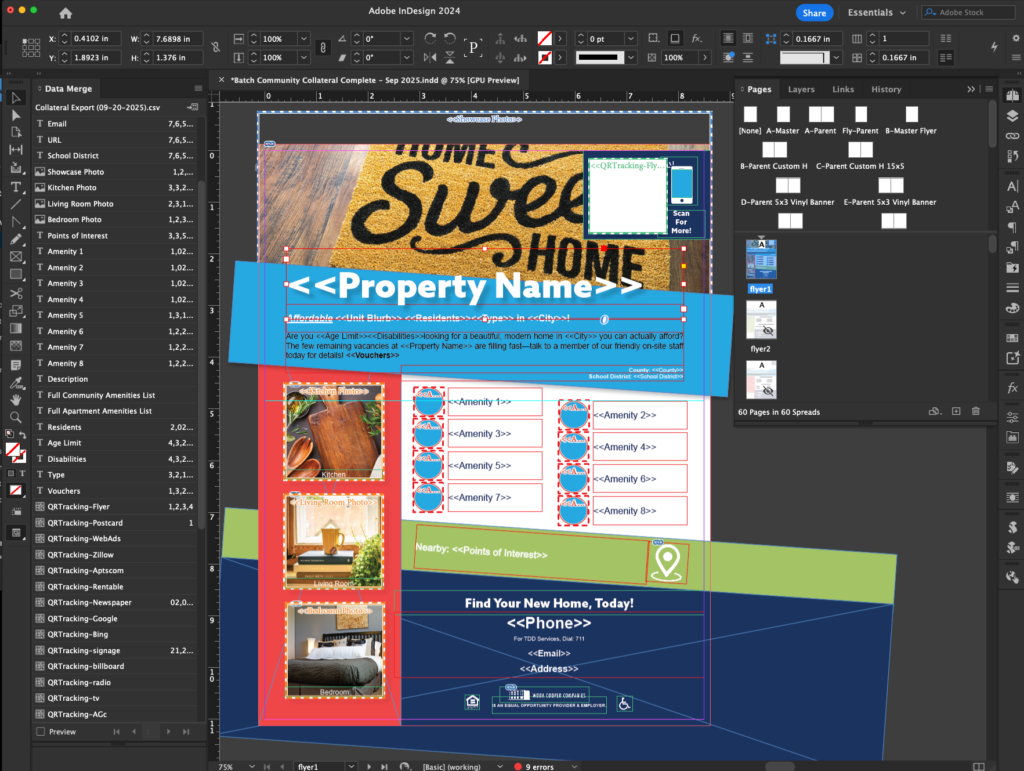The height and width of the screenshot is (771, 1024).
Task: Delete selected page with trash icon
Action: point(976,411)
